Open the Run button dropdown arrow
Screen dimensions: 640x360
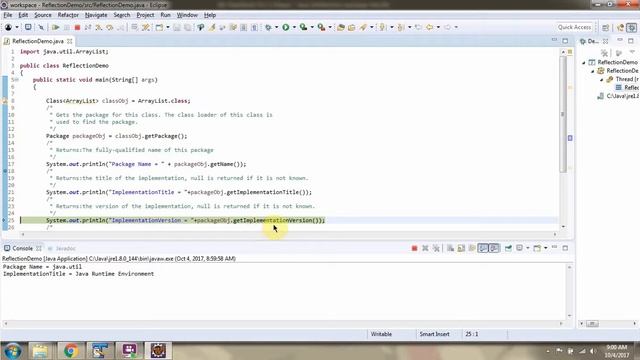pos(294,27)
